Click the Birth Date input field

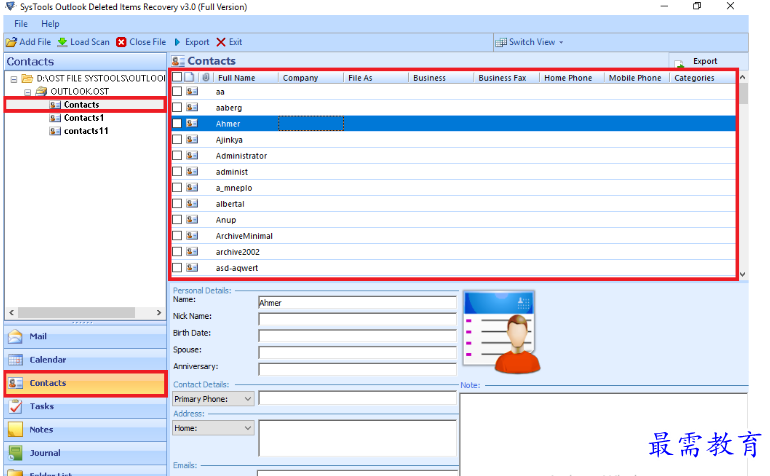click(x=357, y=336)
